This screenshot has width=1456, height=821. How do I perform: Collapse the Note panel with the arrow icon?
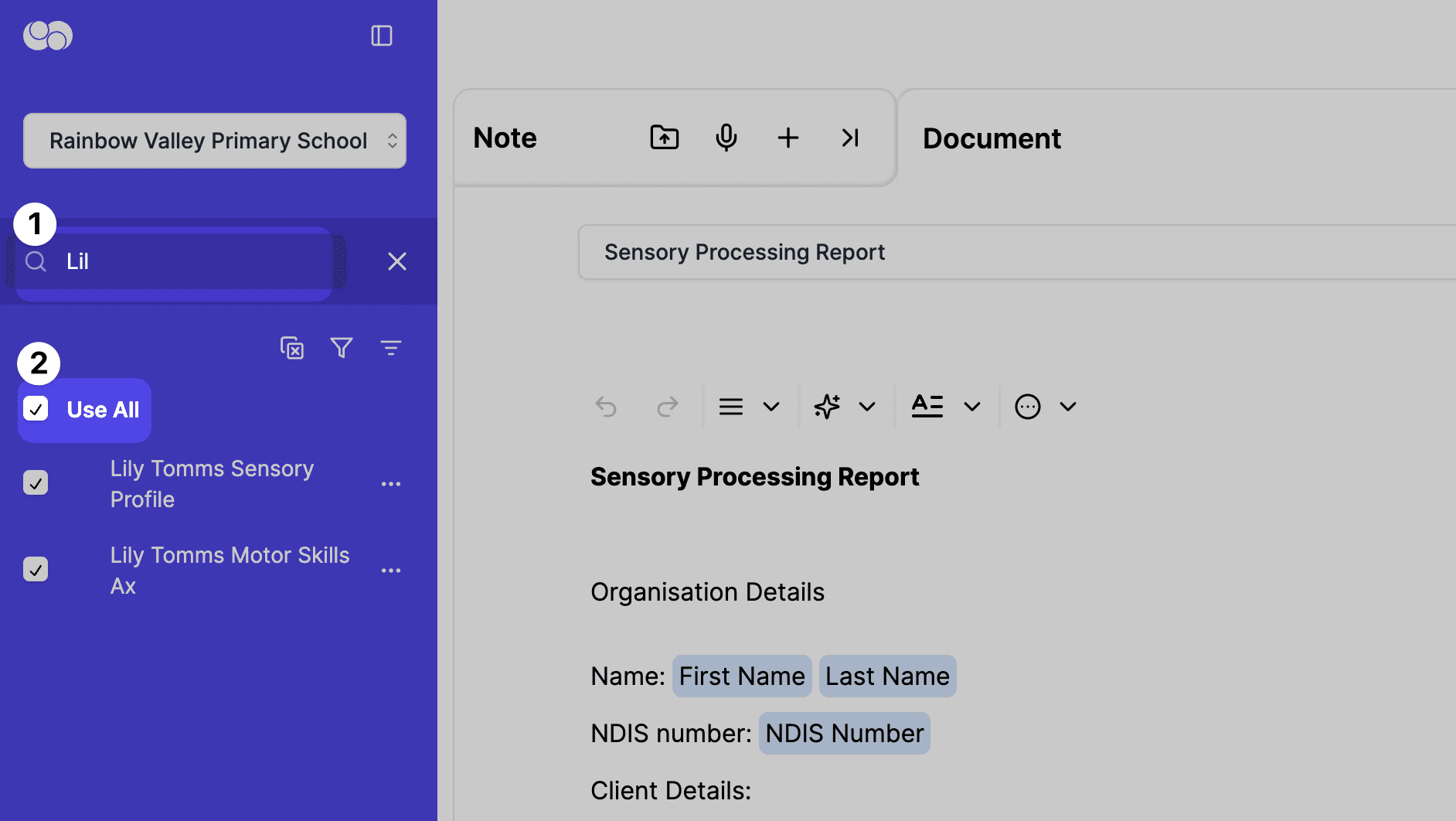tap(850, 138)
